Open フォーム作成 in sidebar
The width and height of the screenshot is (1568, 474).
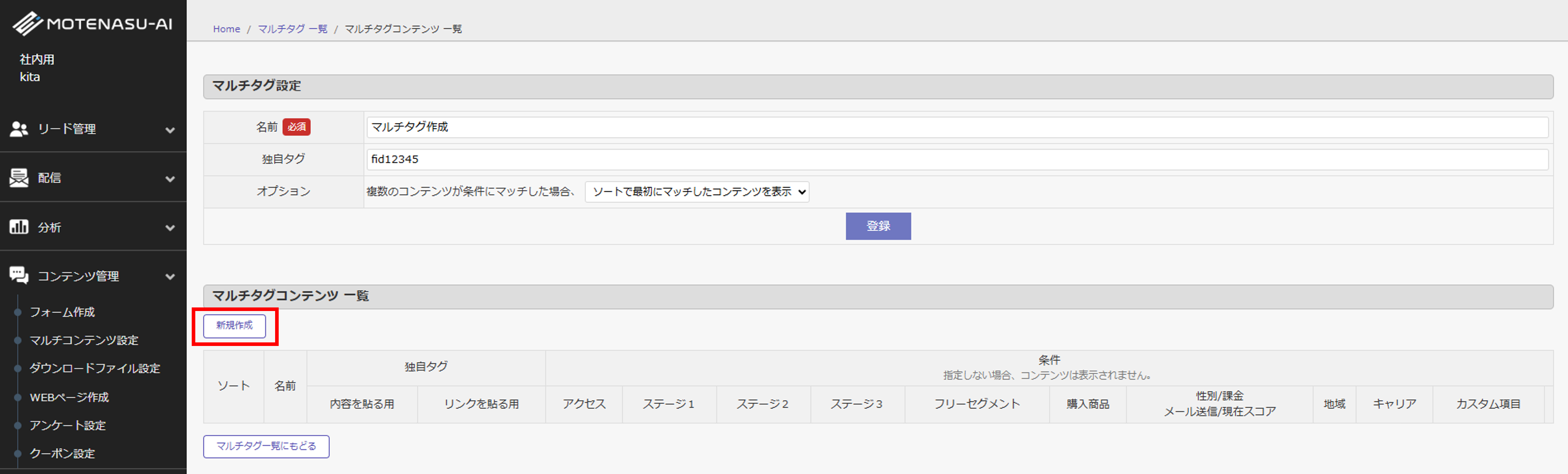point(62,312)
